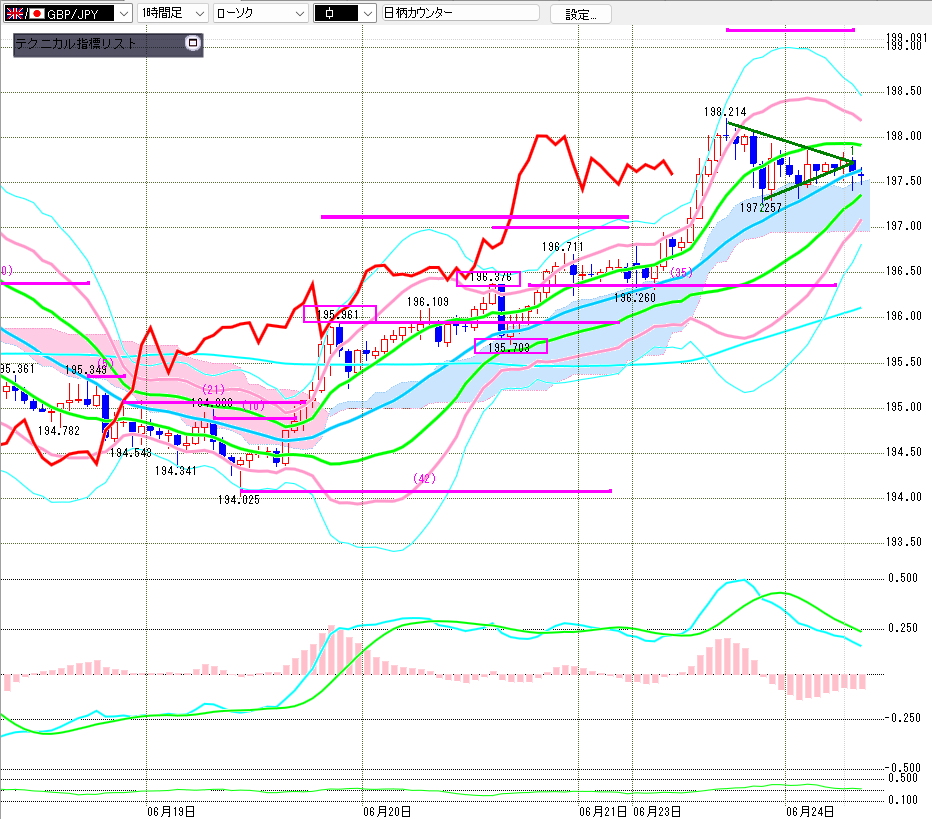Viewport: 932px width, 819px height.
Task: Click the 06月24日 date label
Action: point(810,811)
